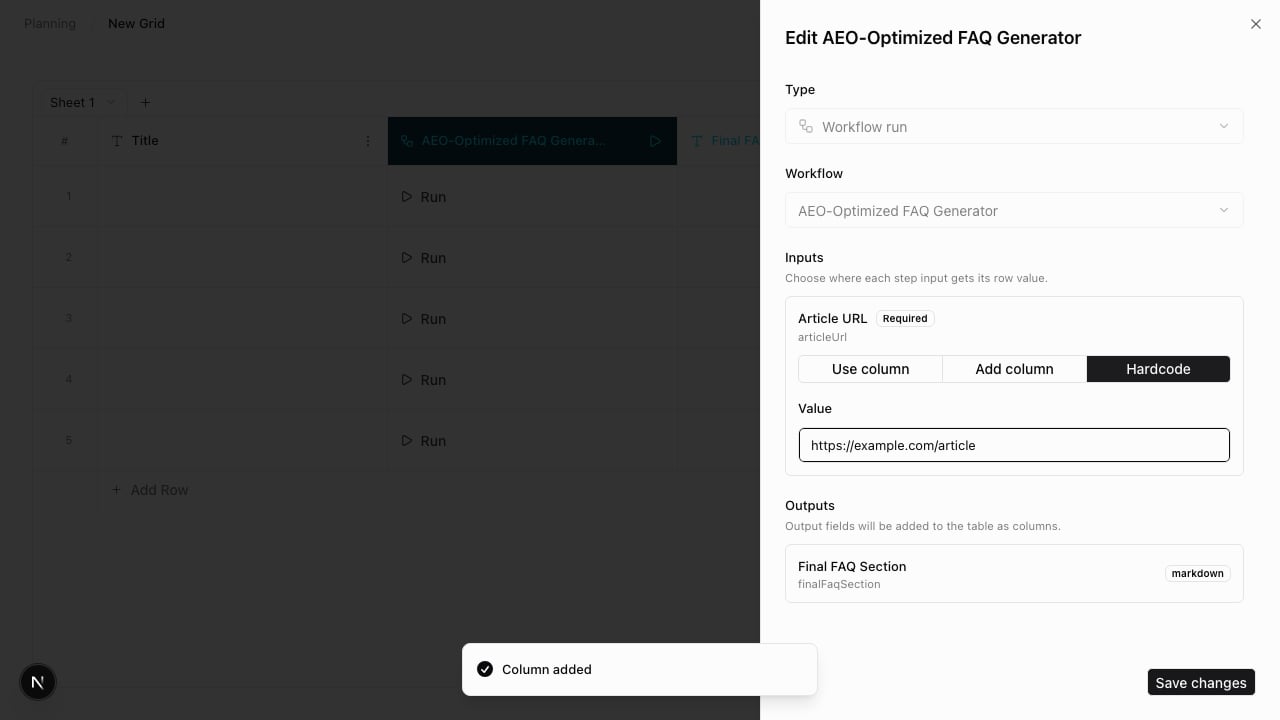The width and height of the screenshot is (1280, 720).
Task: Select the Use column option
Action: pos(870,369)
